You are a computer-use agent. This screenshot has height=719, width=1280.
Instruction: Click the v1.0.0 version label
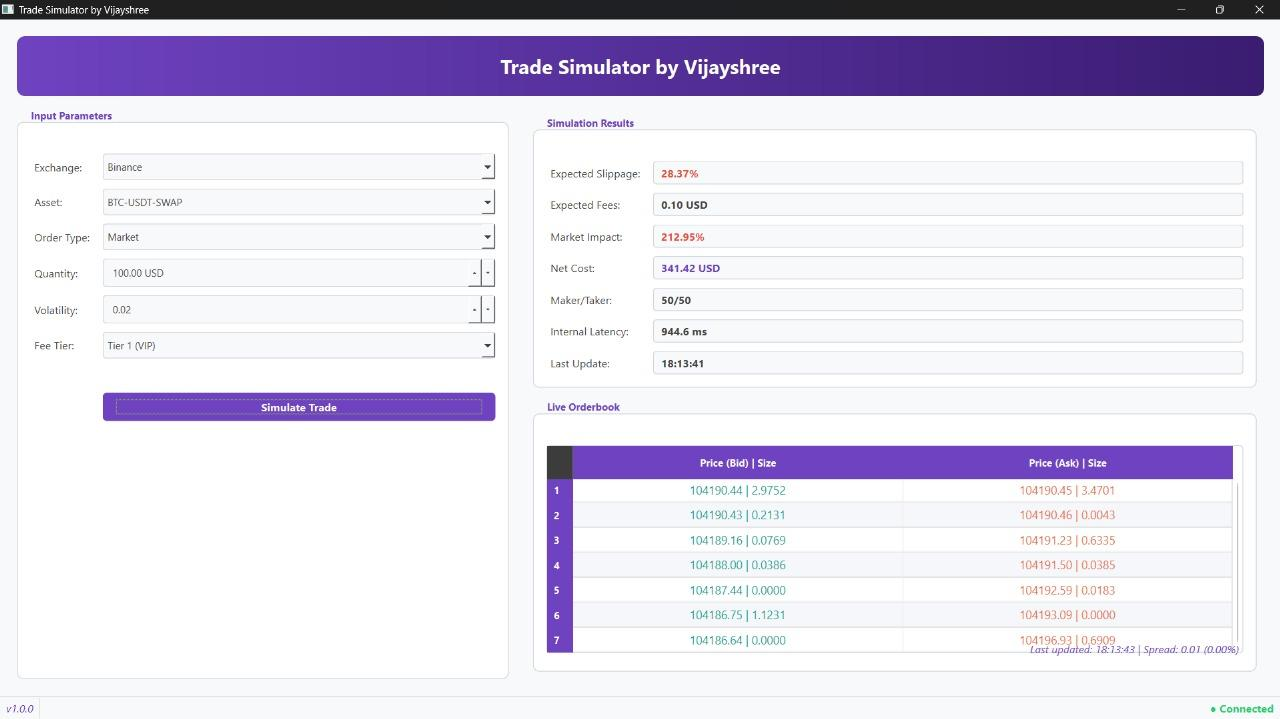pos(20,709)
